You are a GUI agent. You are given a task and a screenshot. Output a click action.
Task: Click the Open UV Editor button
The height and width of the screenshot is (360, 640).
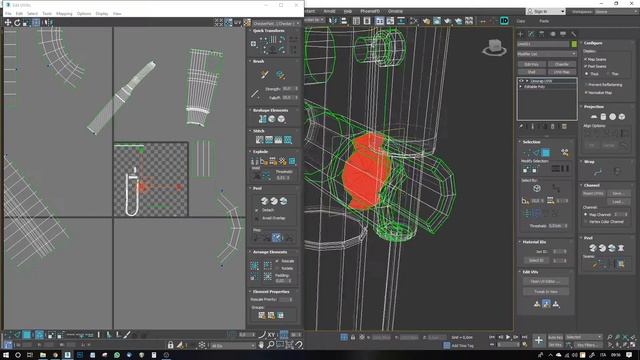(x=546, y=281)
